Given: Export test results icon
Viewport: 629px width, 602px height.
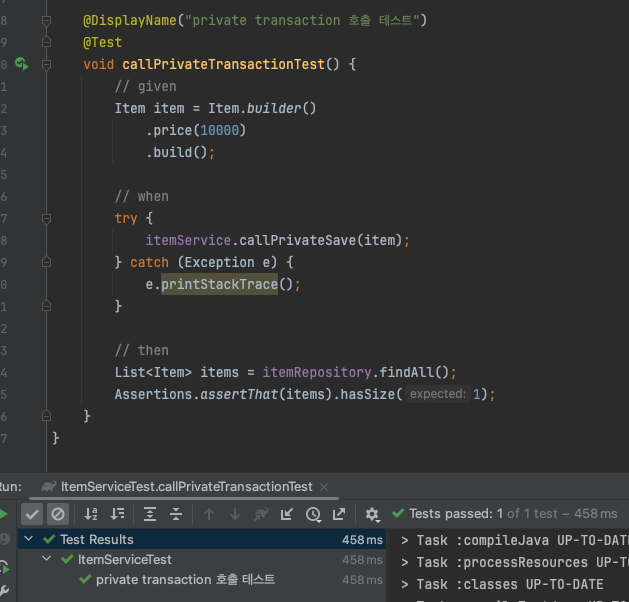Looking at the screenshot, I should tap(339, 514).
